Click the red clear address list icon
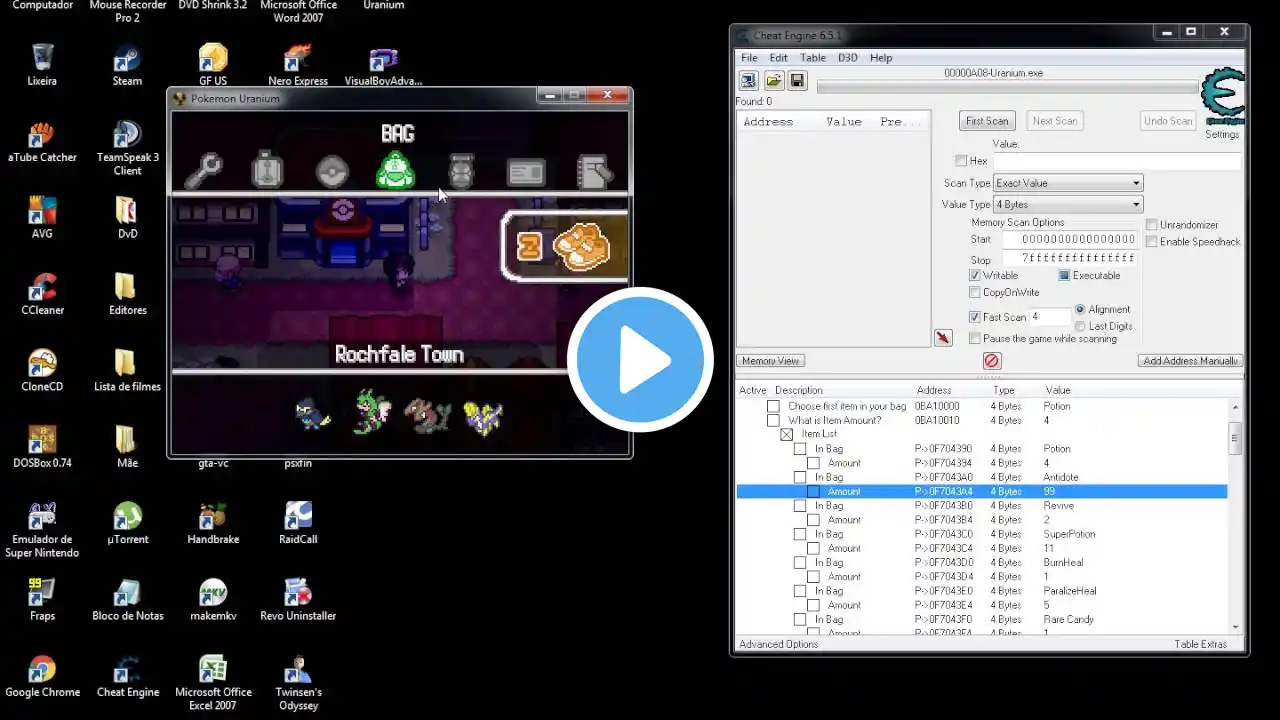Image resolution: width=1280 pixels, height=720 pixels. click(x=991, y=361)
